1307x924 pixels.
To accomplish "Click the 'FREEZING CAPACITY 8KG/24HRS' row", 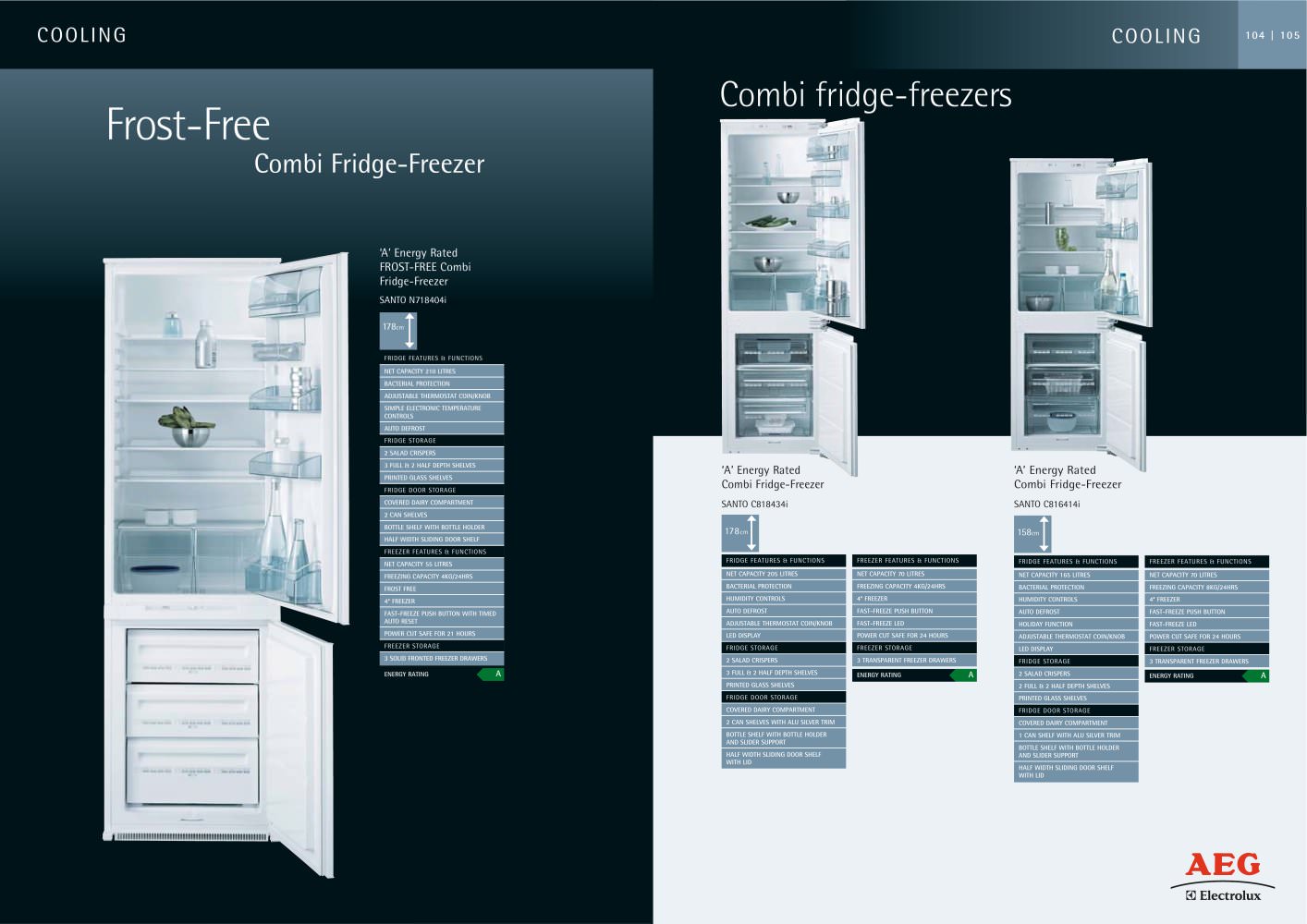I will (x=1207, y=588).
